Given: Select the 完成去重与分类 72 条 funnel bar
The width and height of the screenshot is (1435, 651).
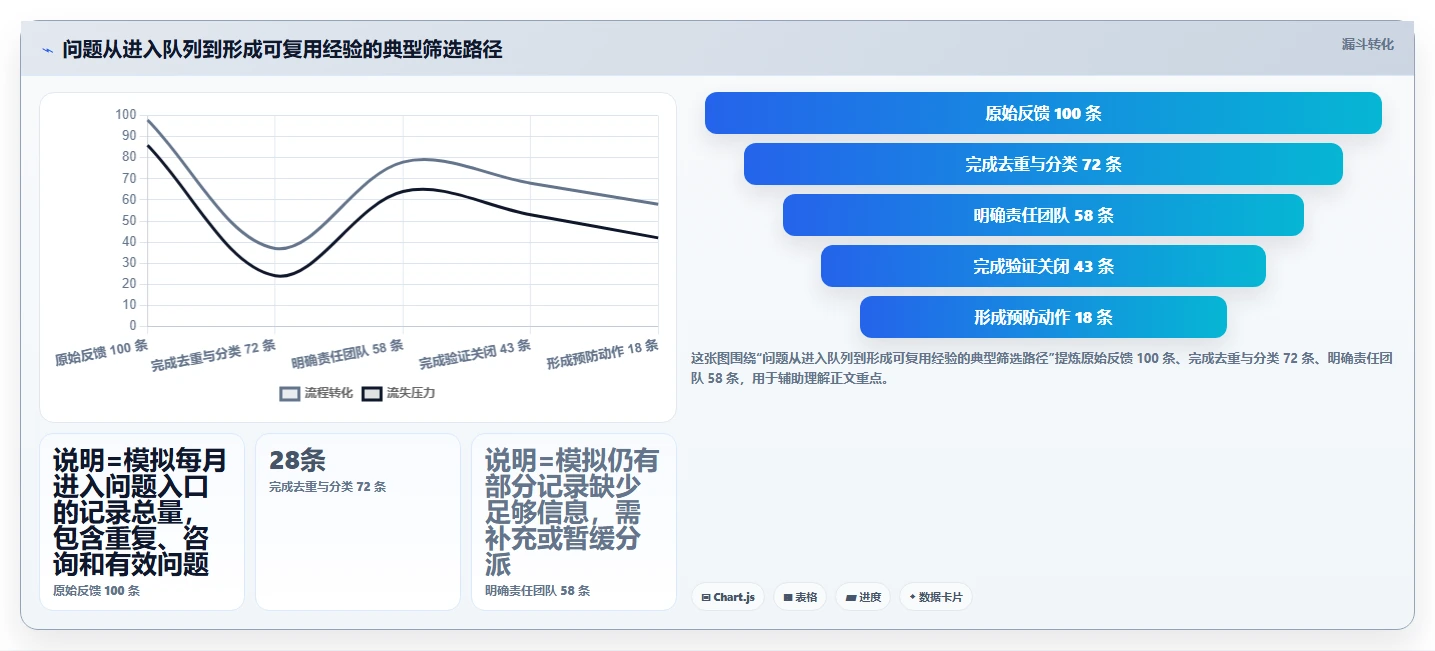Looking at the screenshot, I should coord(1043,164).
